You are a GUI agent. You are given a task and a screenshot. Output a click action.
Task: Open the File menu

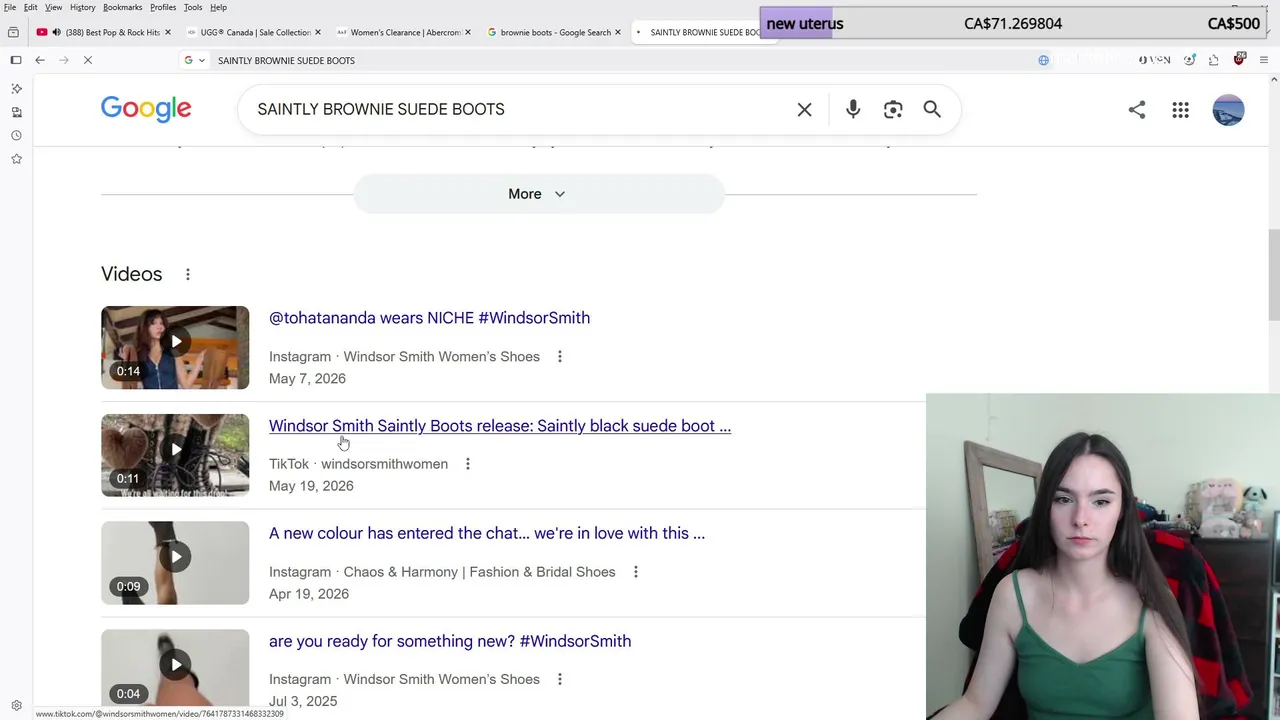pos(10,7)
